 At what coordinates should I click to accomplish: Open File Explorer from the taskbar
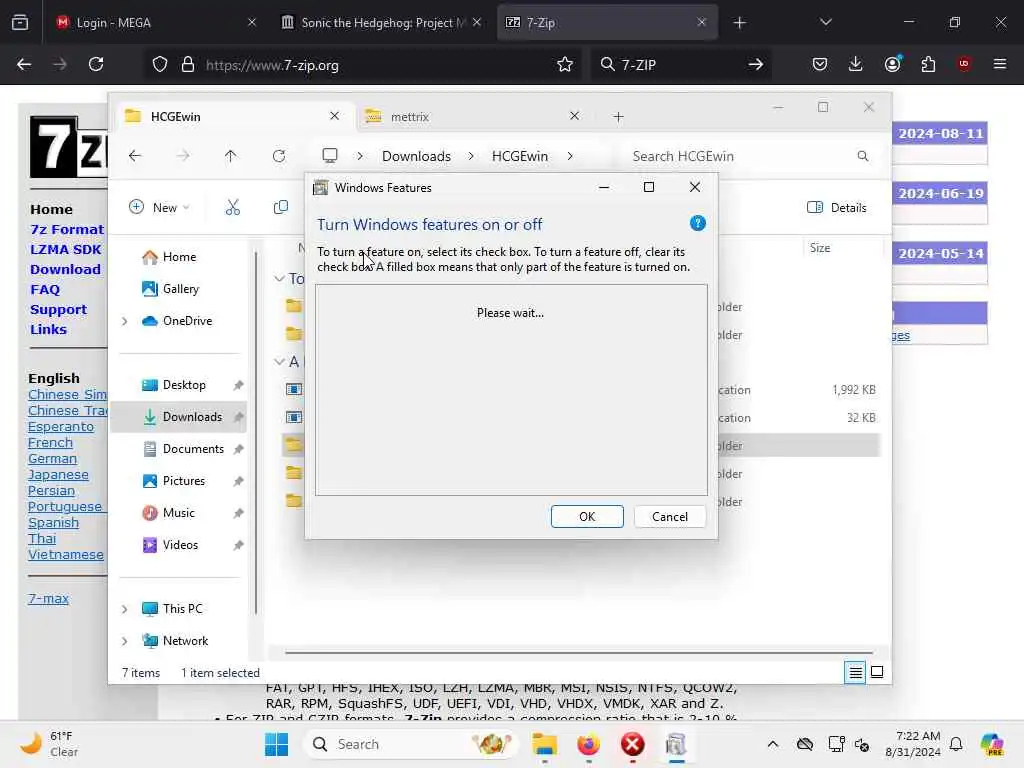pyautogui.click(x=544, y=744)
